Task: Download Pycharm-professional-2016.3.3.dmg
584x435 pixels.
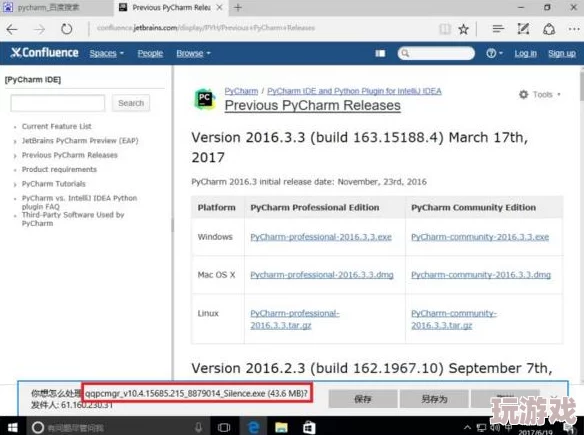Action: [x=322, y=275]
